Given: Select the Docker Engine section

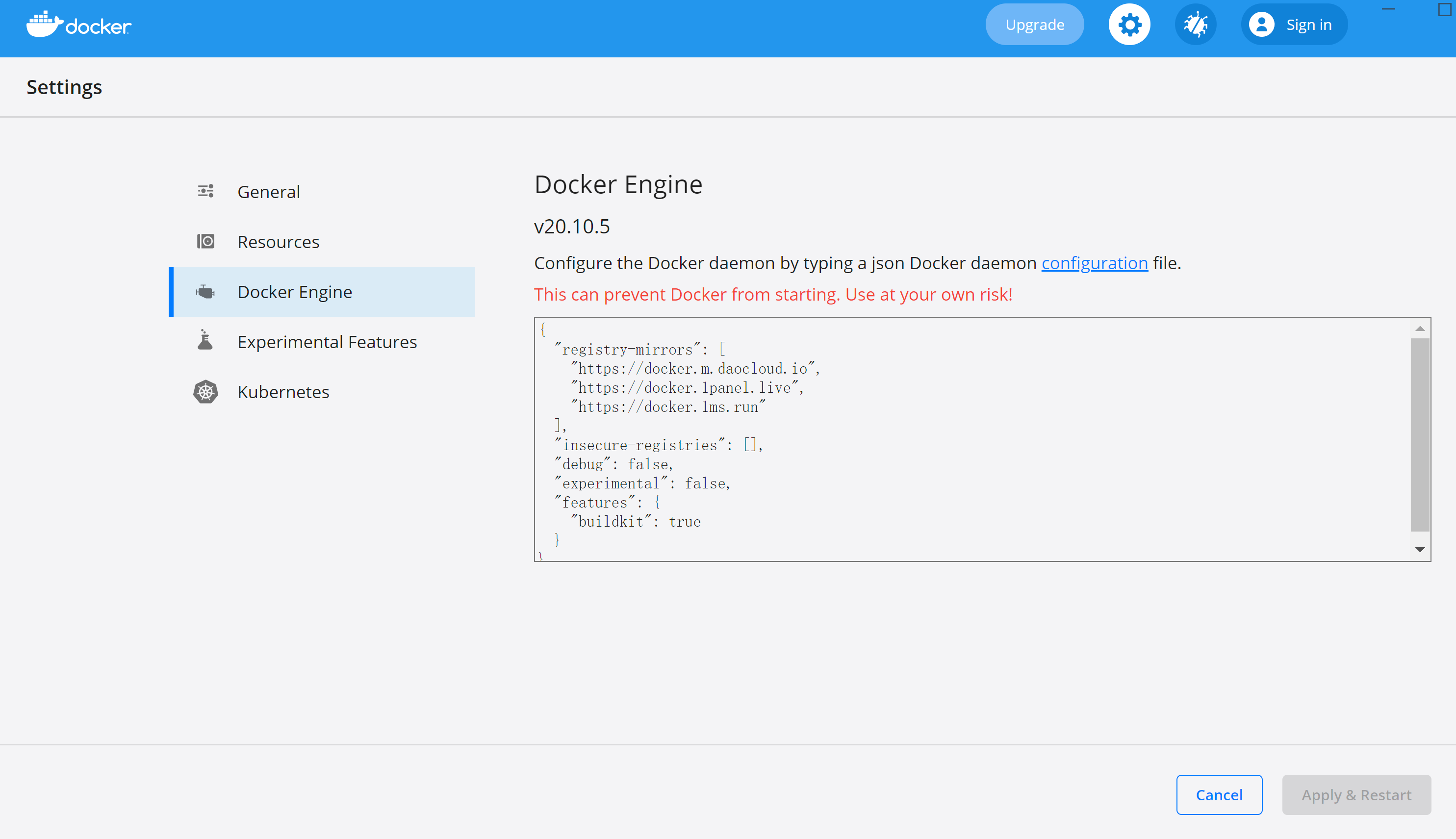Looking at the screenshot, I should point(322,292).
